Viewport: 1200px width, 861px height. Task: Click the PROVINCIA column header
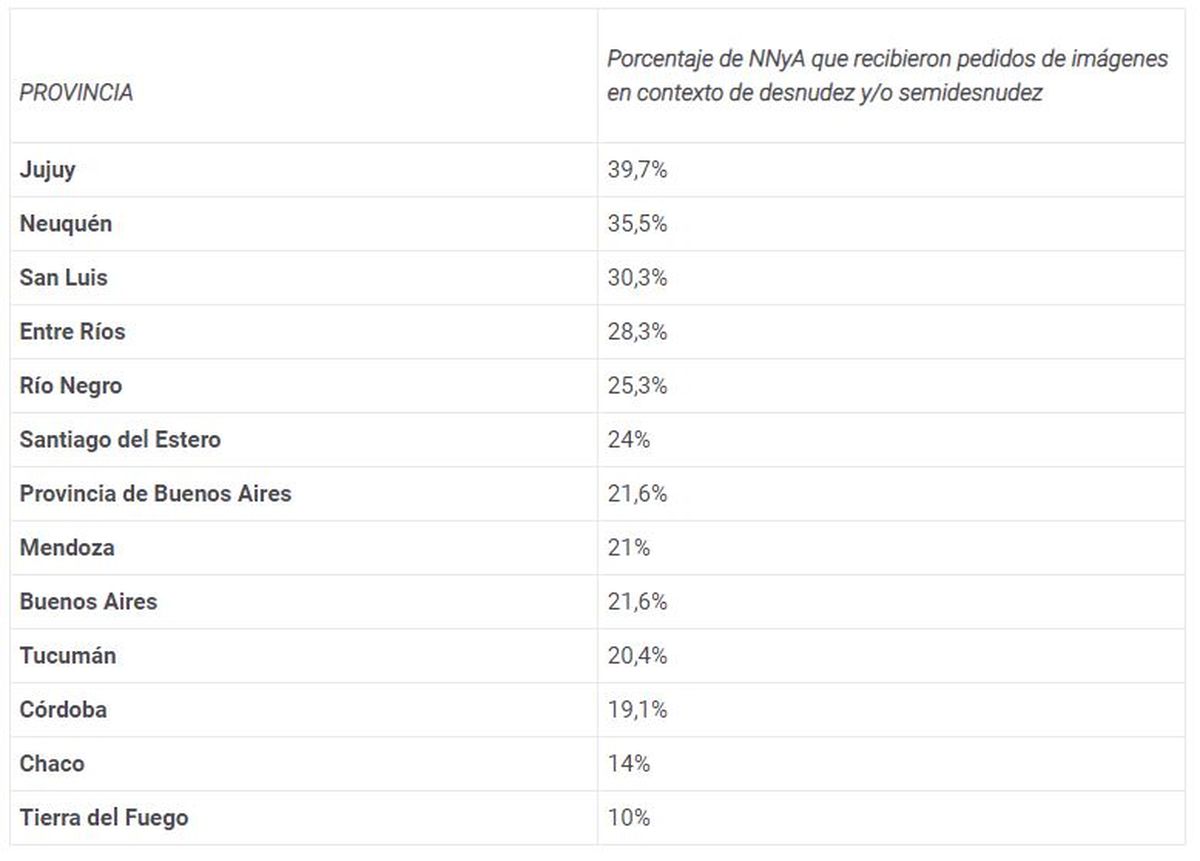(x=76, y=93)
